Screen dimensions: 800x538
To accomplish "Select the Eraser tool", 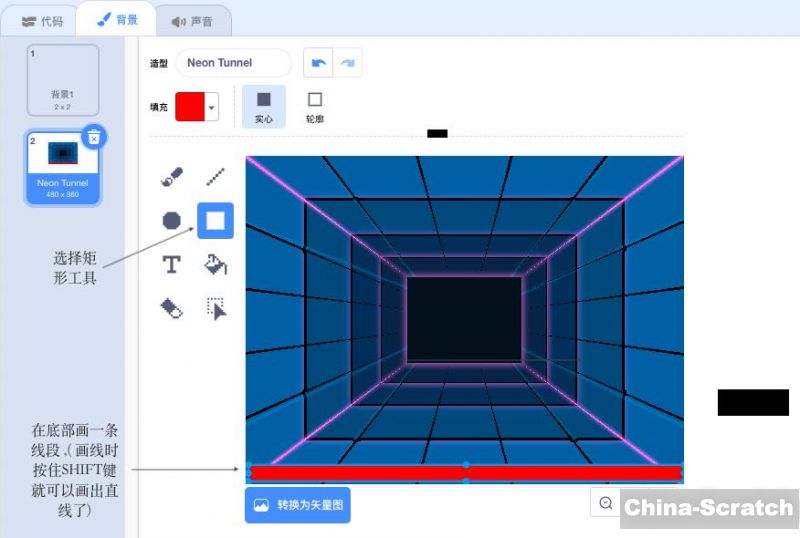I will pos(171,308).
